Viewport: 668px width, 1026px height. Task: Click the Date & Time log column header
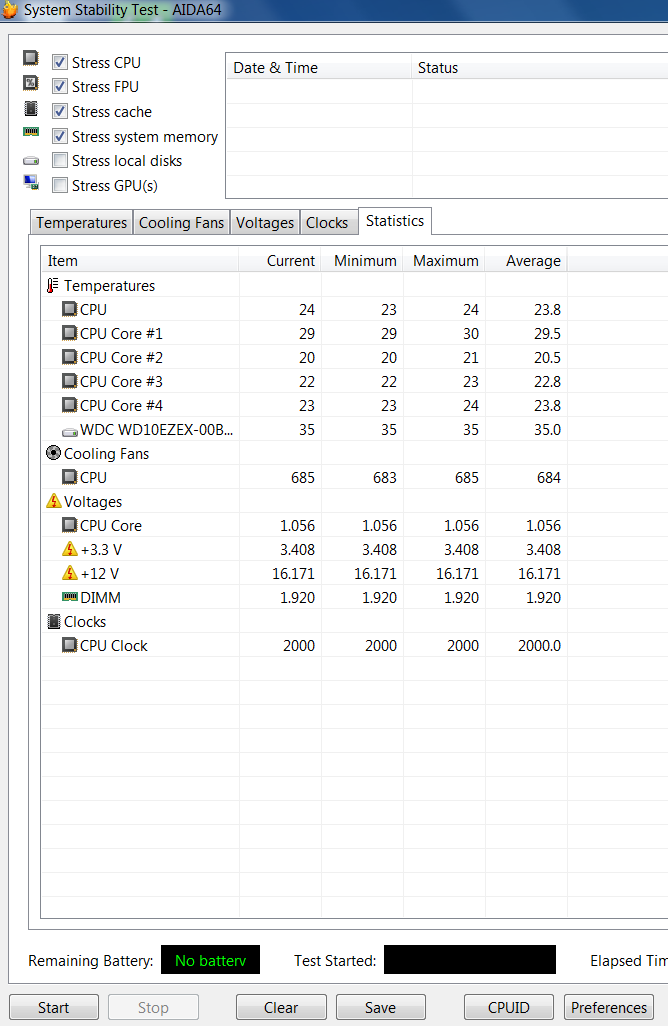tap(319, 67)
